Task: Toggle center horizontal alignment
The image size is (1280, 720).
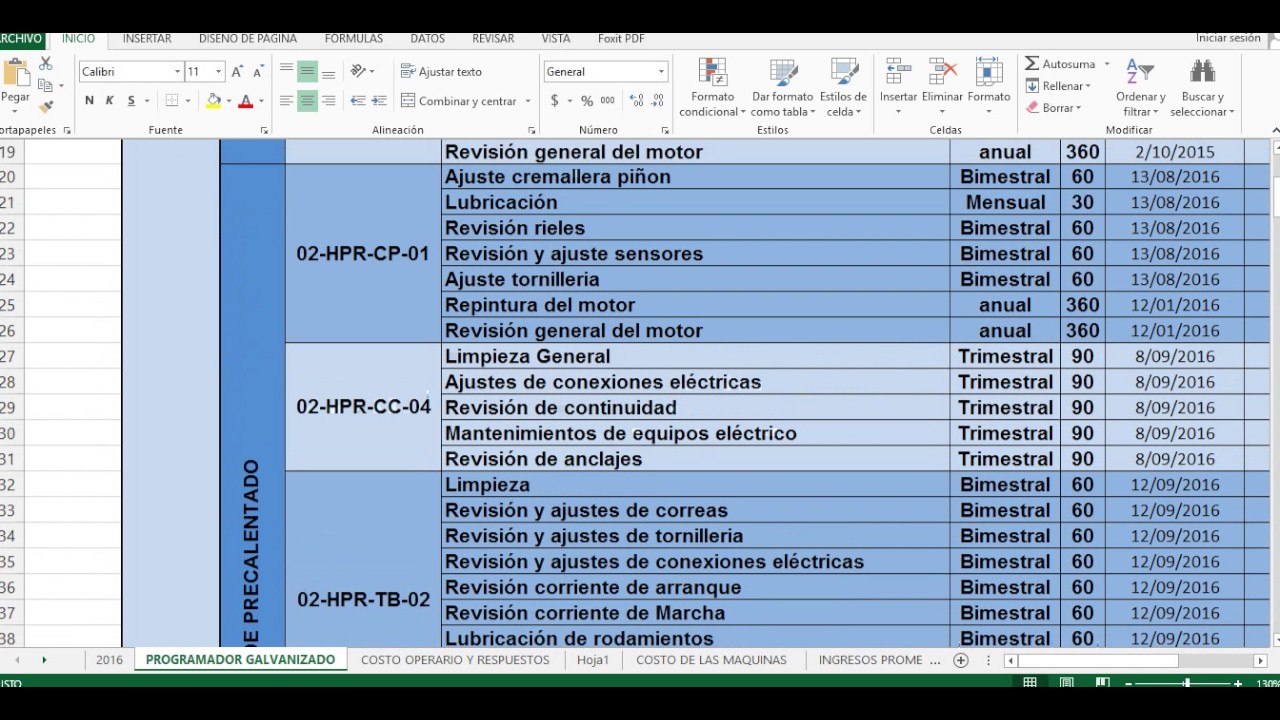Action: 307,101
